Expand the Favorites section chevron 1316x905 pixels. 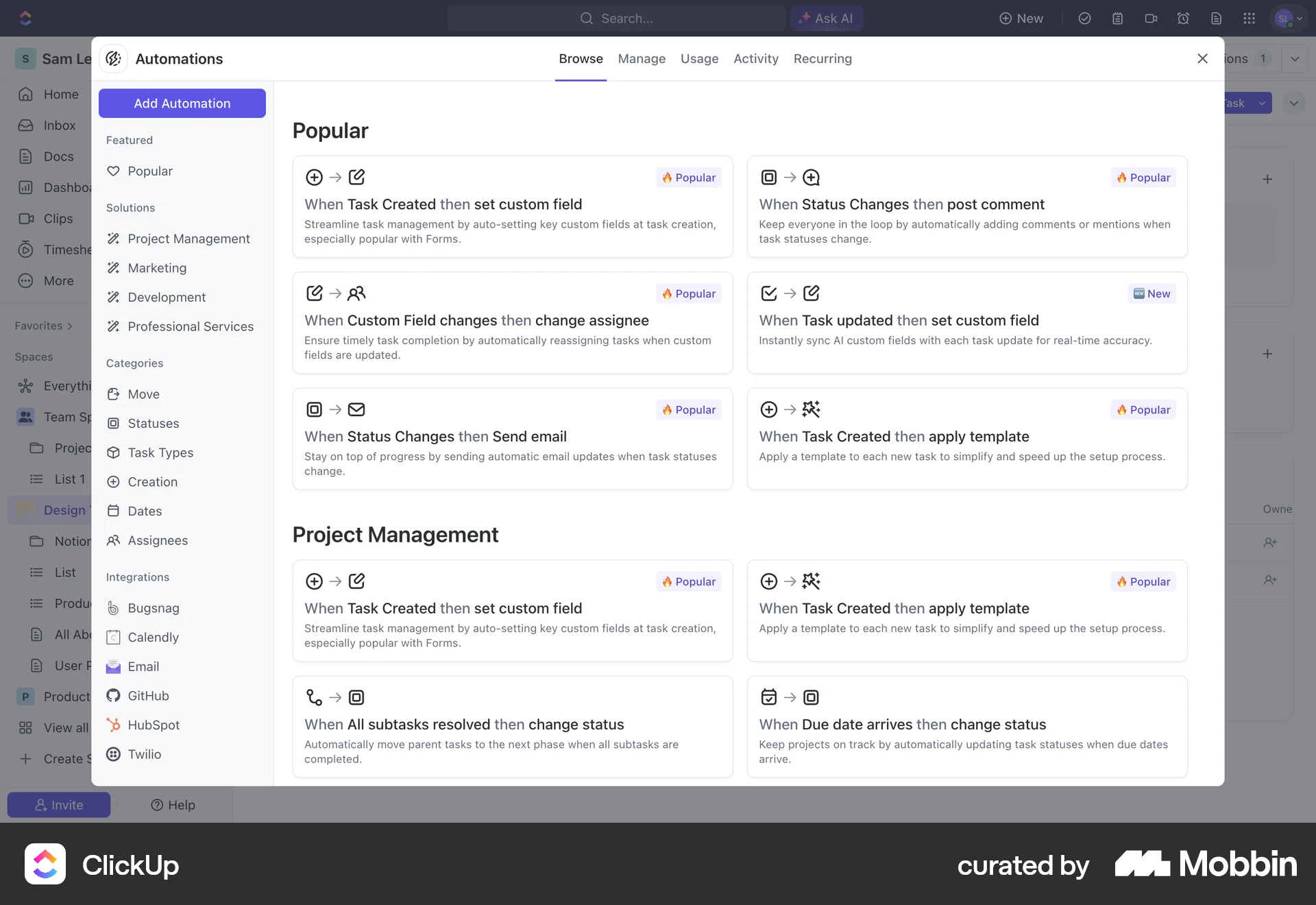click(71, 326)
